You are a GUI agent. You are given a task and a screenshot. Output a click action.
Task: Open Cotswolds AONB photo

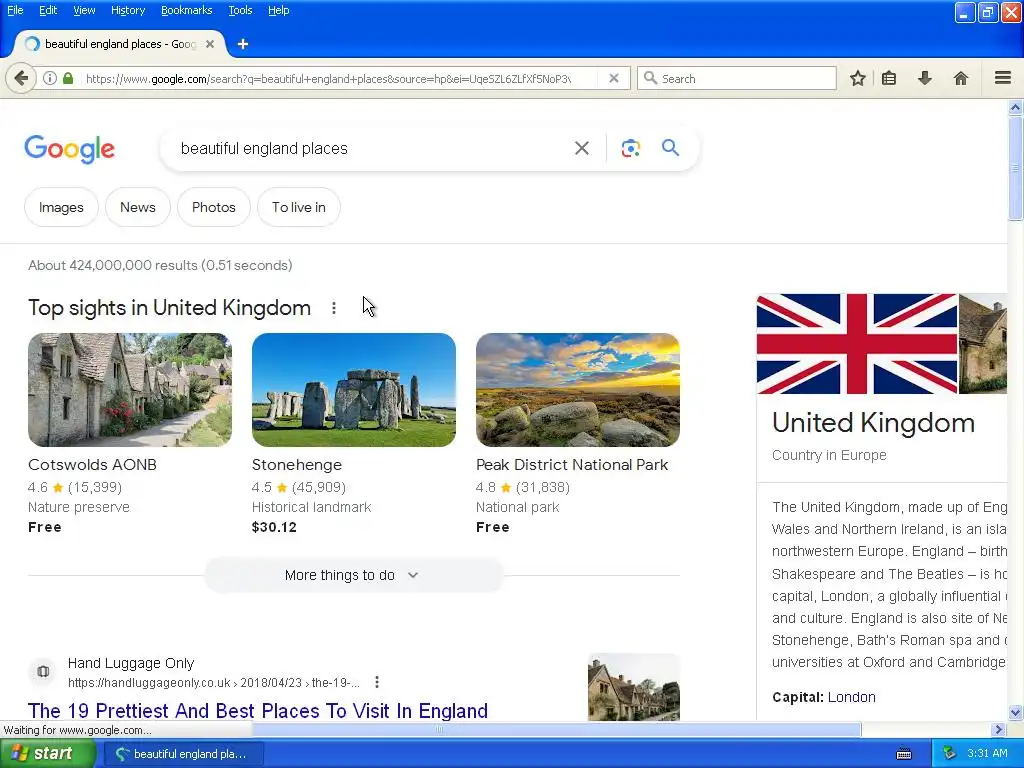pyautogui.click(x=130, y=390)
